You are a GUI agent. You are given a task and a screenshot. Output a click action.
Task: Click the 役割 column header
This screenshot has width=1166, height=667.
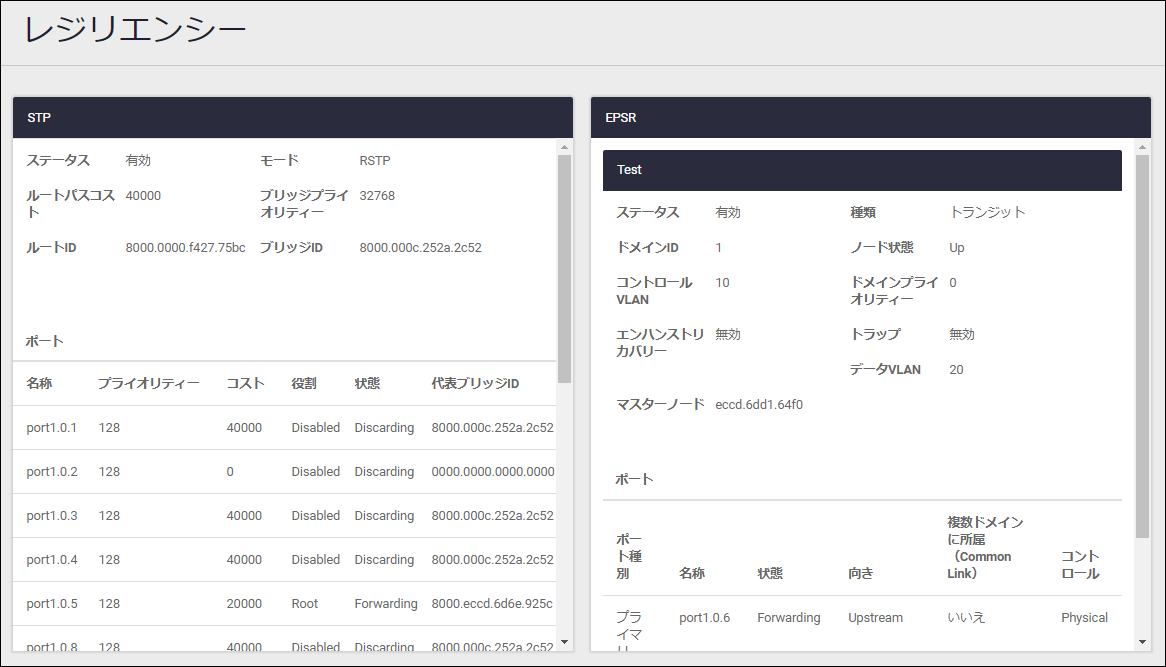304,384
